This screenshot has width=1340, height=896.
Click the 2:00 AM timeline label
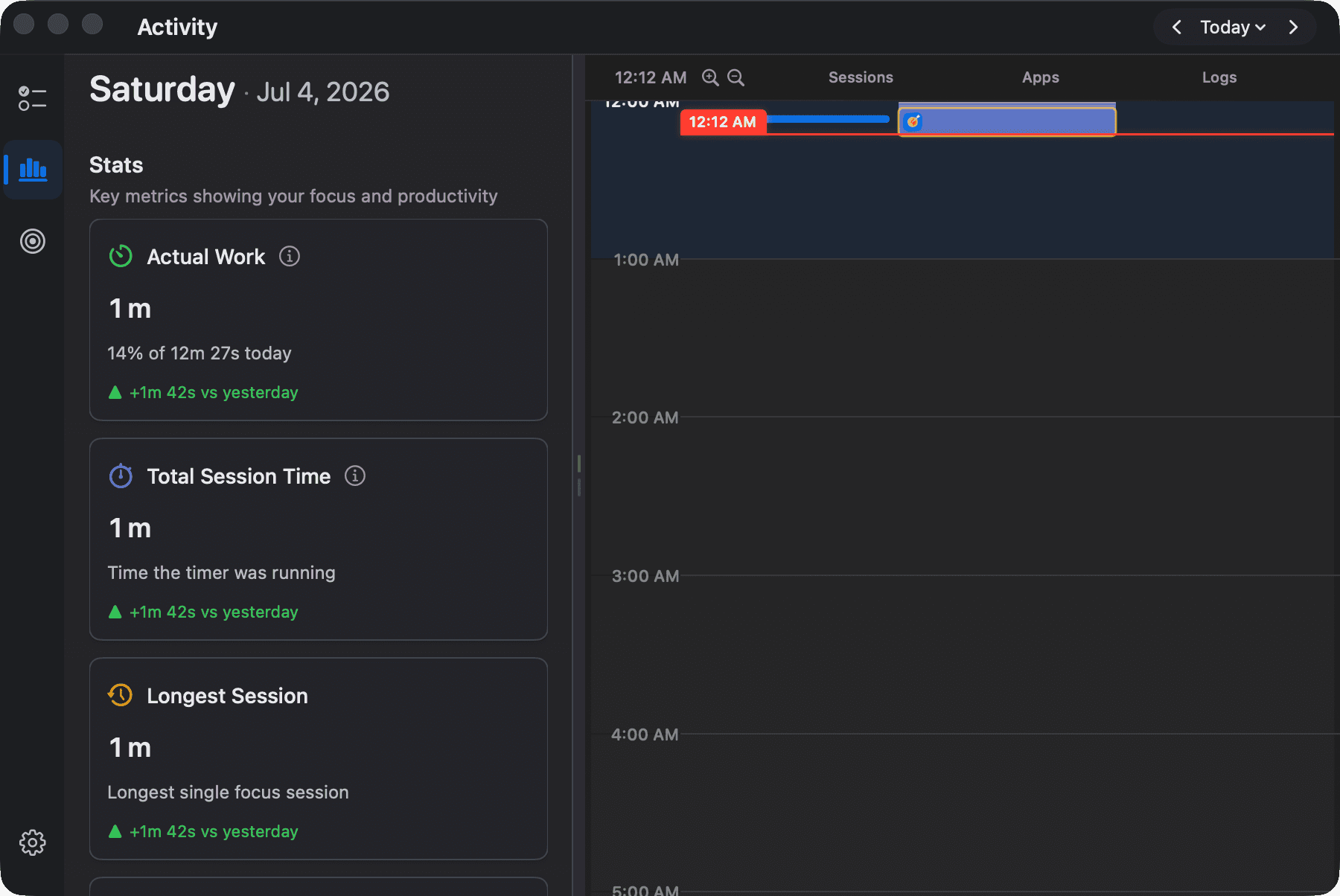[x=645, y=417]
